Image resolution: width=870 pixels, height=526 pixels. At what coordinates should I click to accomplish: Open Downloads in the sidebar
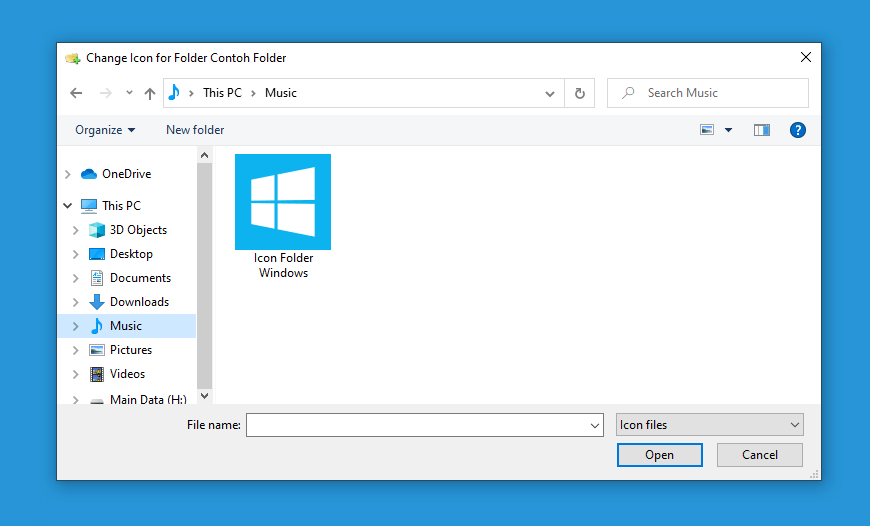[139, 301]
